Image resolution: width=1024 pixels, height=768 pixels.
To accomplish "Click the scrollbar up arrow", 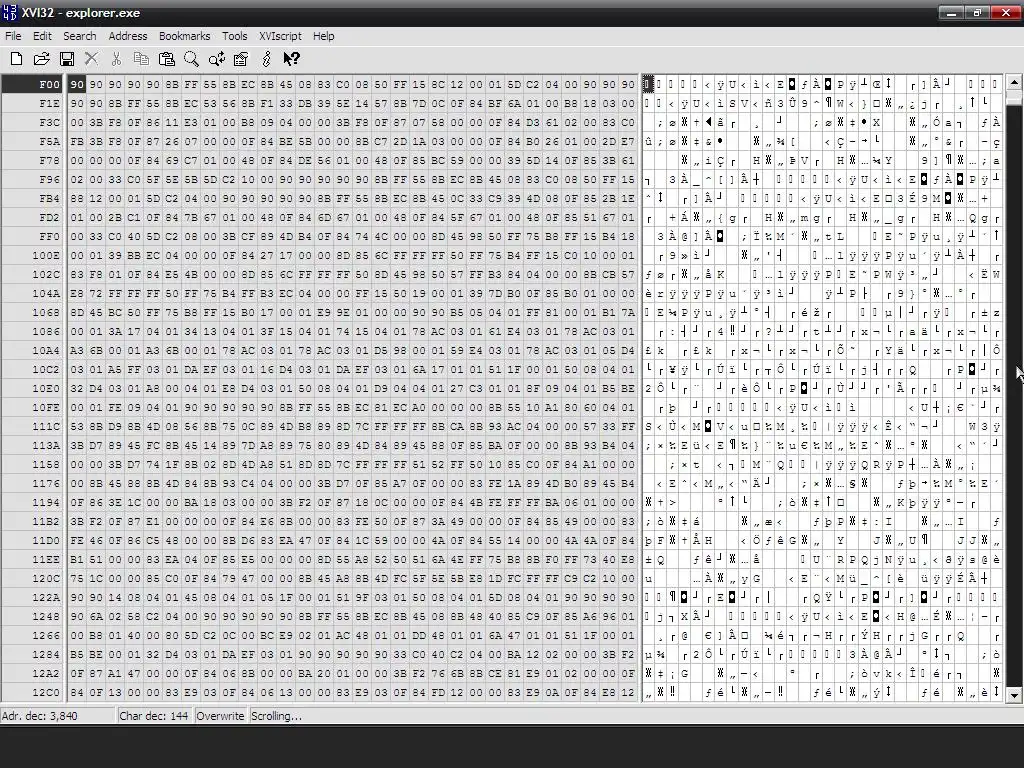I will 1014,82.
